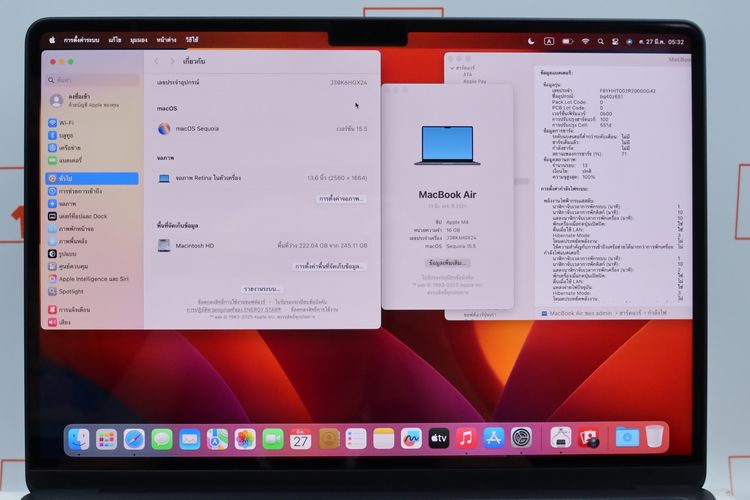Open Contacts from the Dock
This screenshot has height=500, width=750.
[x=329, y=439]
